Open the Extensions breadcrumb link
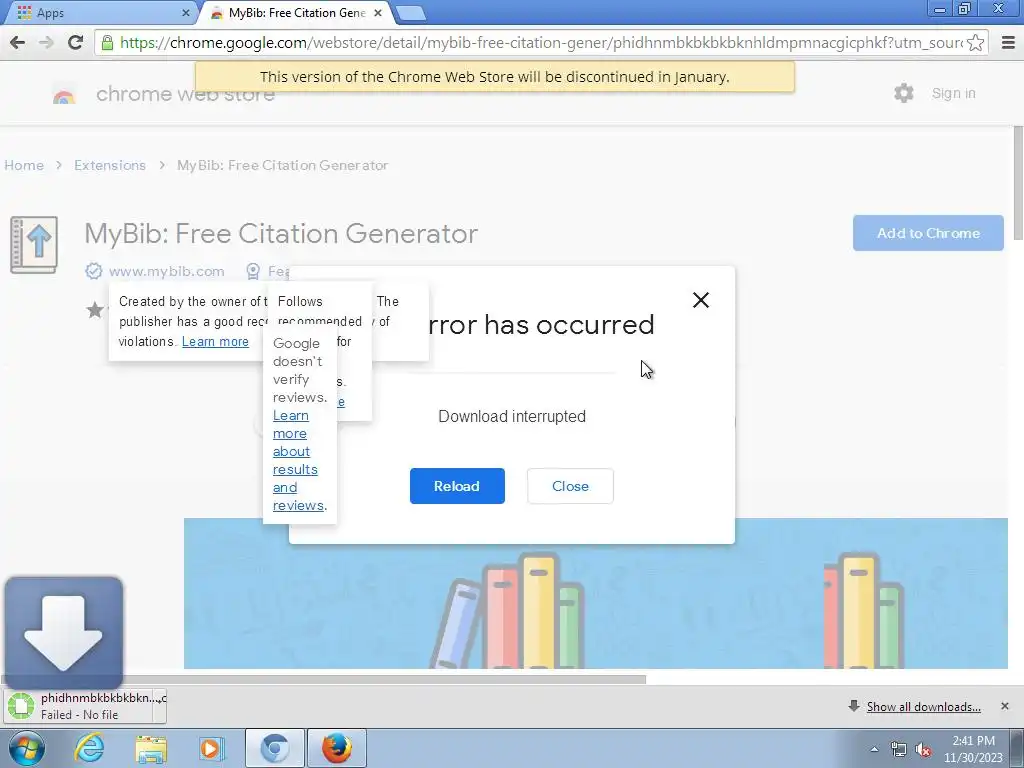The width and height of the screenshot is (1024, 768). point(110,165)
